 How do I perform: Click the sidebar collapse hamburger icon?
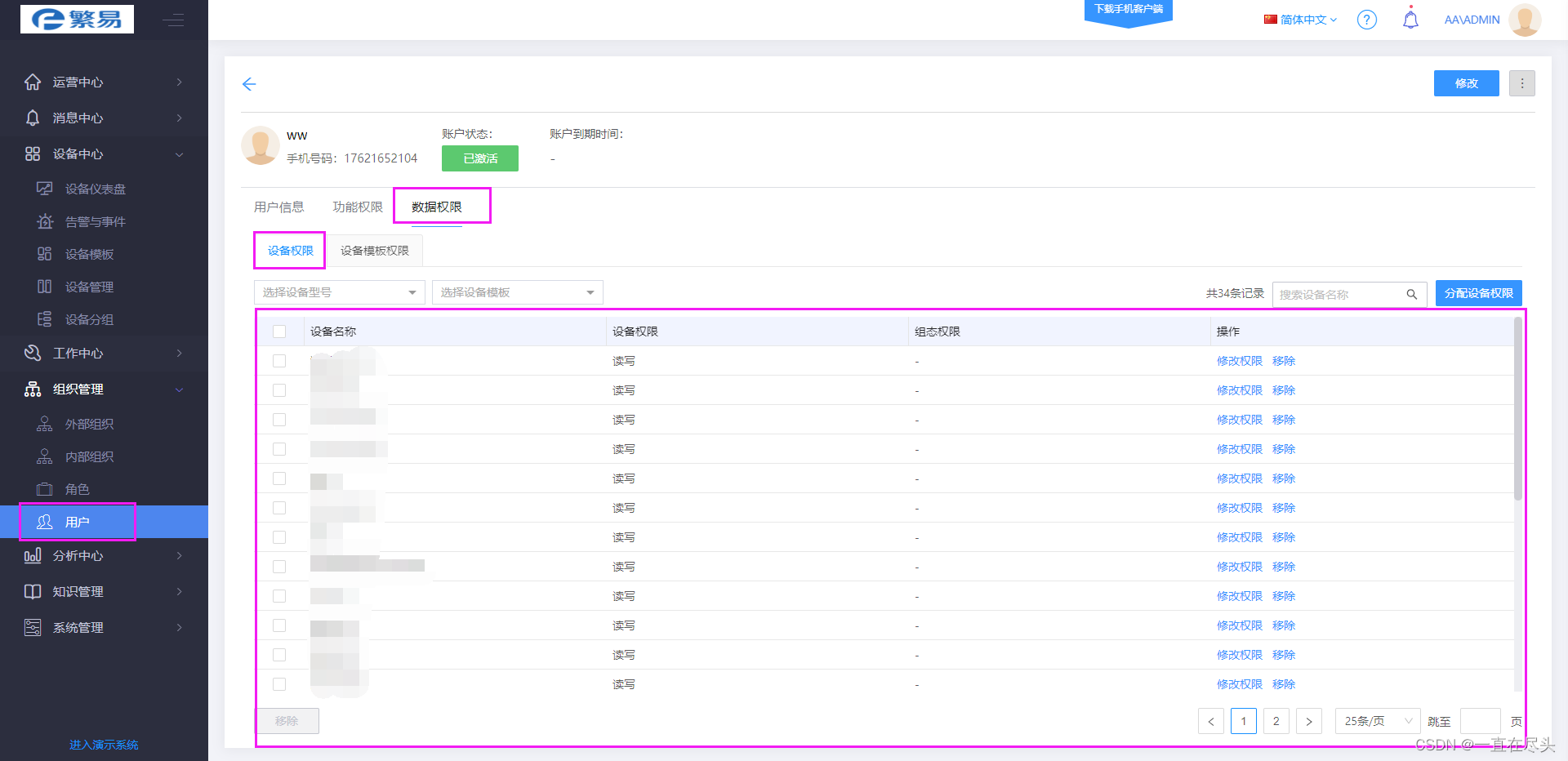click(x=173, y=20)
